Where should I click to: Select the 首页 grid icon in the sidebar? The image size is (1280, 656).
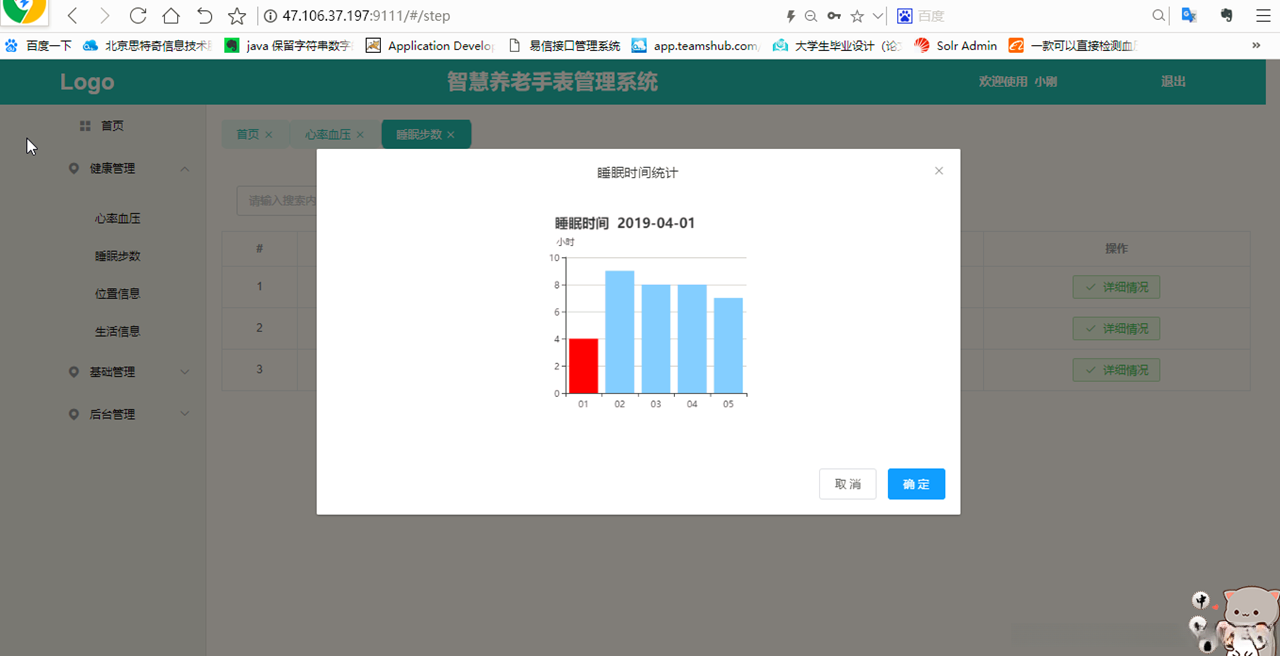85,125
